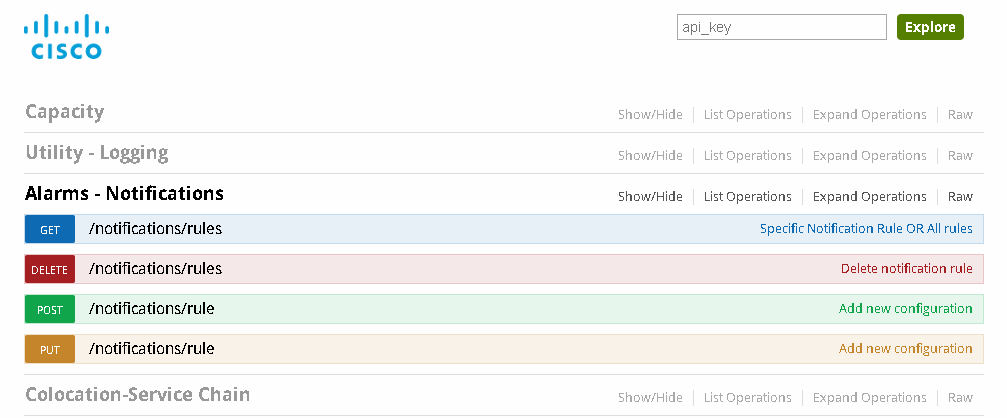The height and width of the screenshot is (418, 1007).
Task: Toggle Show/Hide for the Capacity section
Action: [650, 115]
